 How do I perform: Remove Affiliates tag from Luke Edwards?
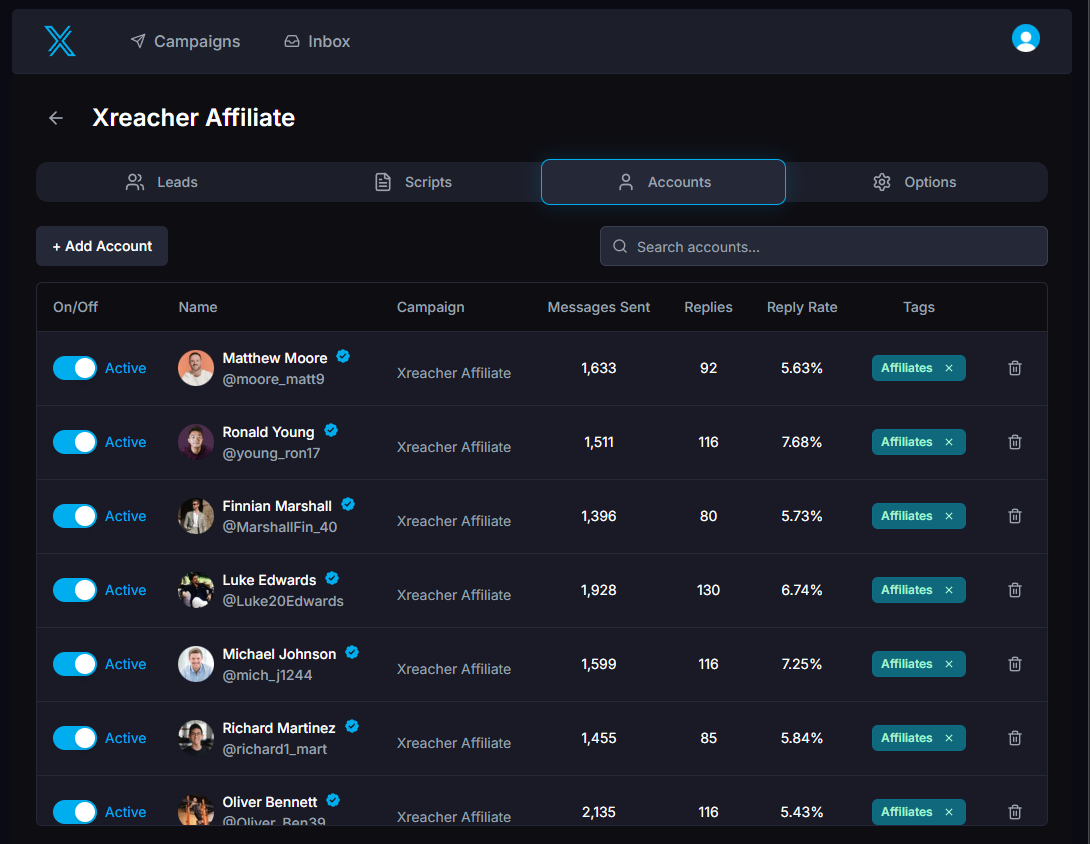click(x=949, y=590)
